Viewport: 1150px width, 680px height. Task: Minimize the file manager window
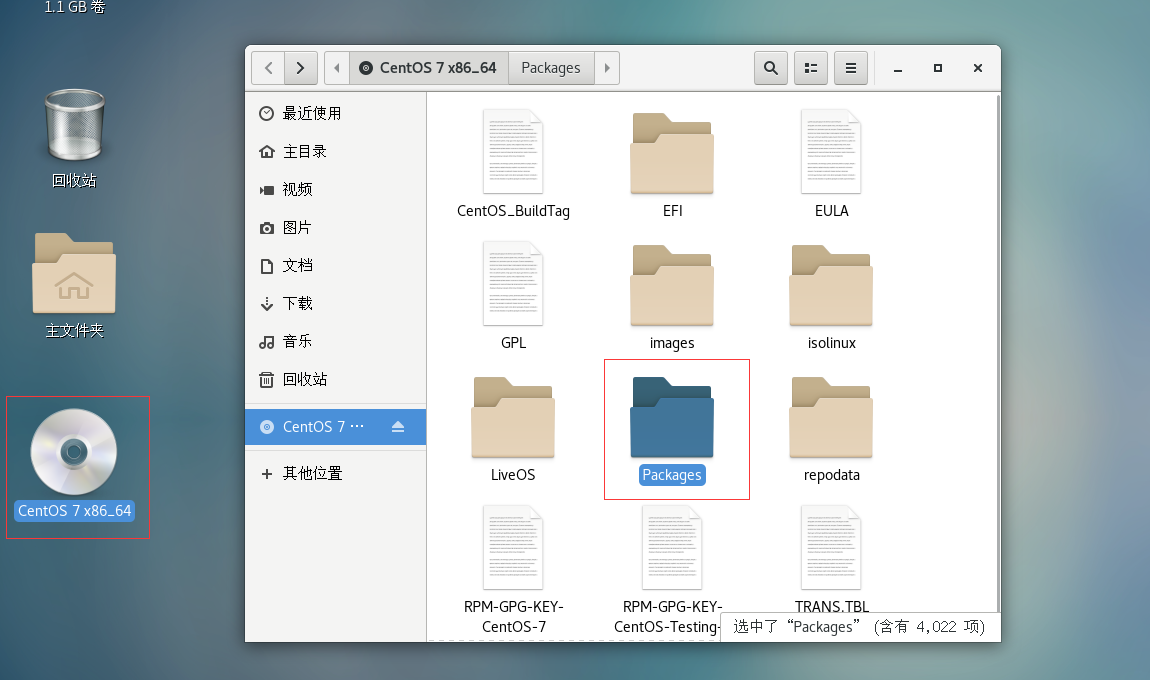coord(898,68)
